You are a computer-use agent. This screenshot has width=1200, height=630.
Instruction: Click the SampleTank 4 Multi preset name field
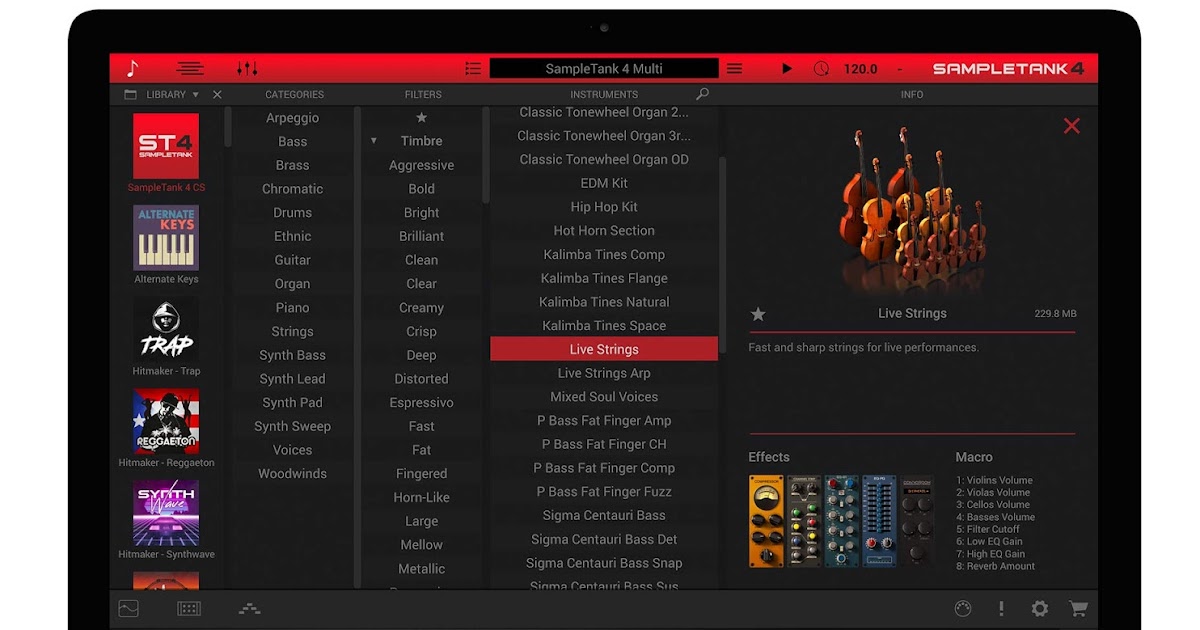pyautogui.click(x=604, y=69)
